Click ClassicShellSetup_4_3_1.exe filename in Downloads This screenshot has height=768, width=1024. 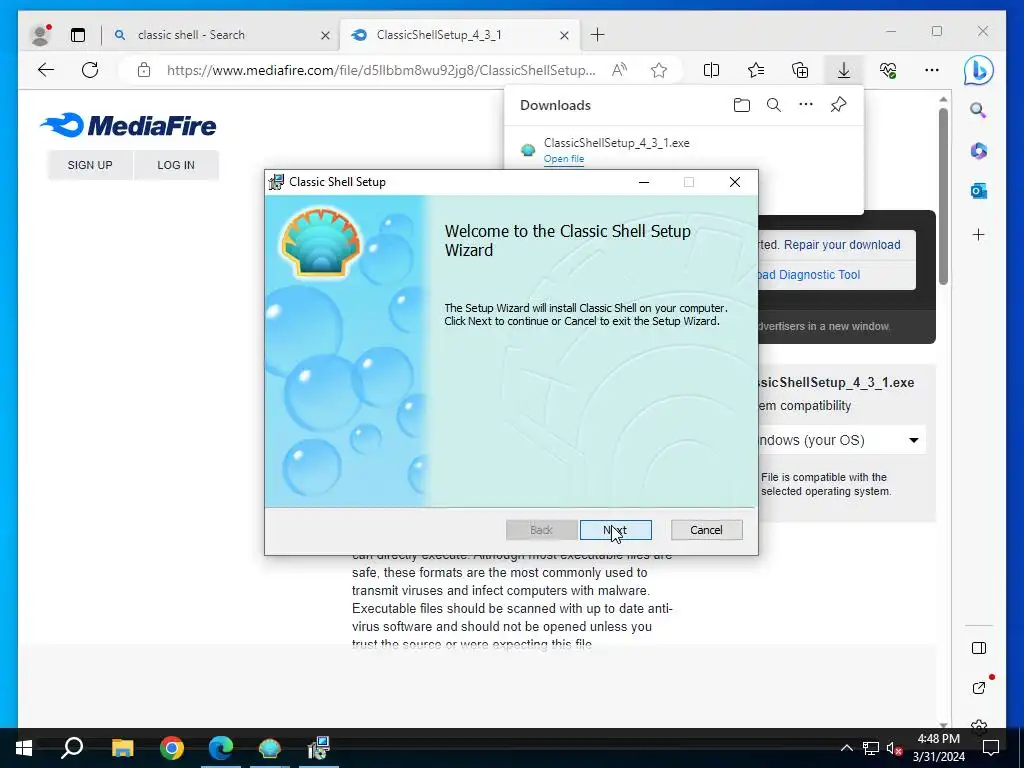pyautogui.click(x=616, y=143)
